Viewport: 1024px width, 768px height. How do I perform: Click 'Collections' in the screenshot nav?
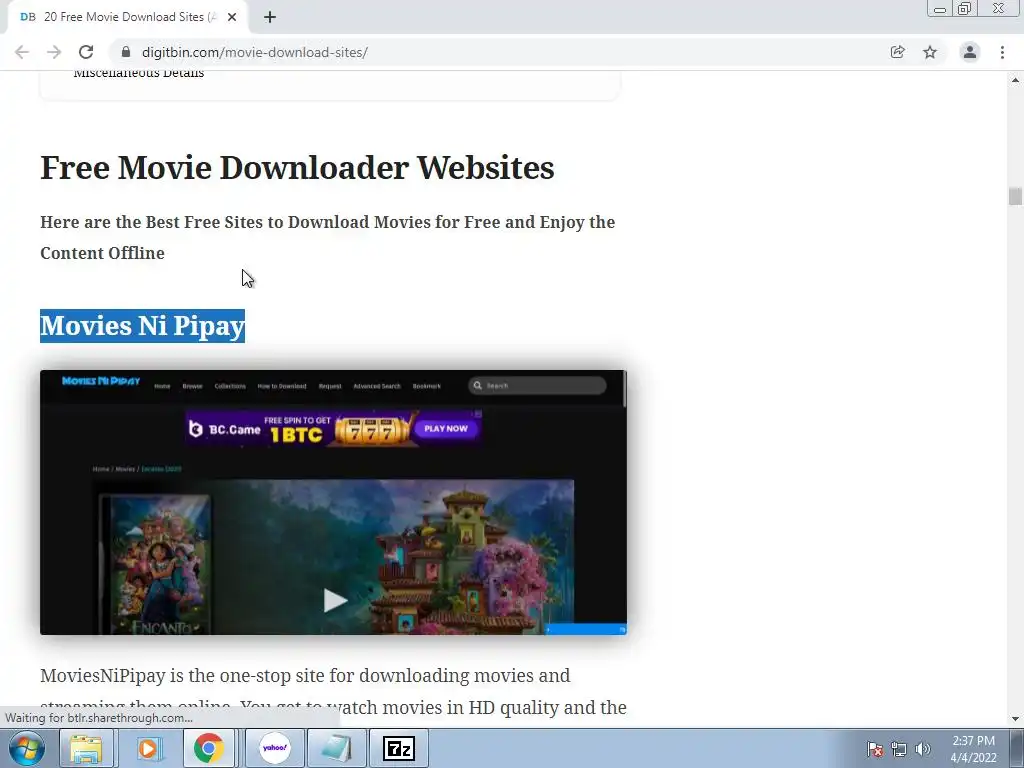pyautogui.click(x=230, y=386)
